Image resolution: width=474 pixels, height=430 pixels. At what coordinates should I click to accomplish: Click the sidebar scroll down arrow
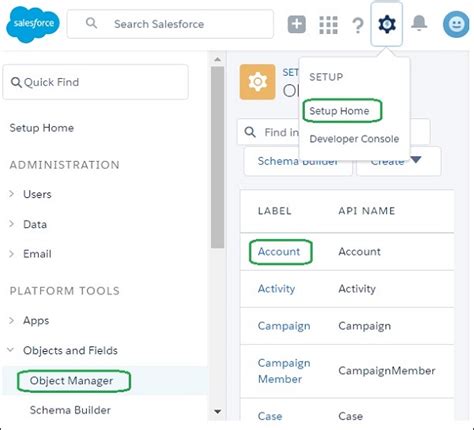217,411
